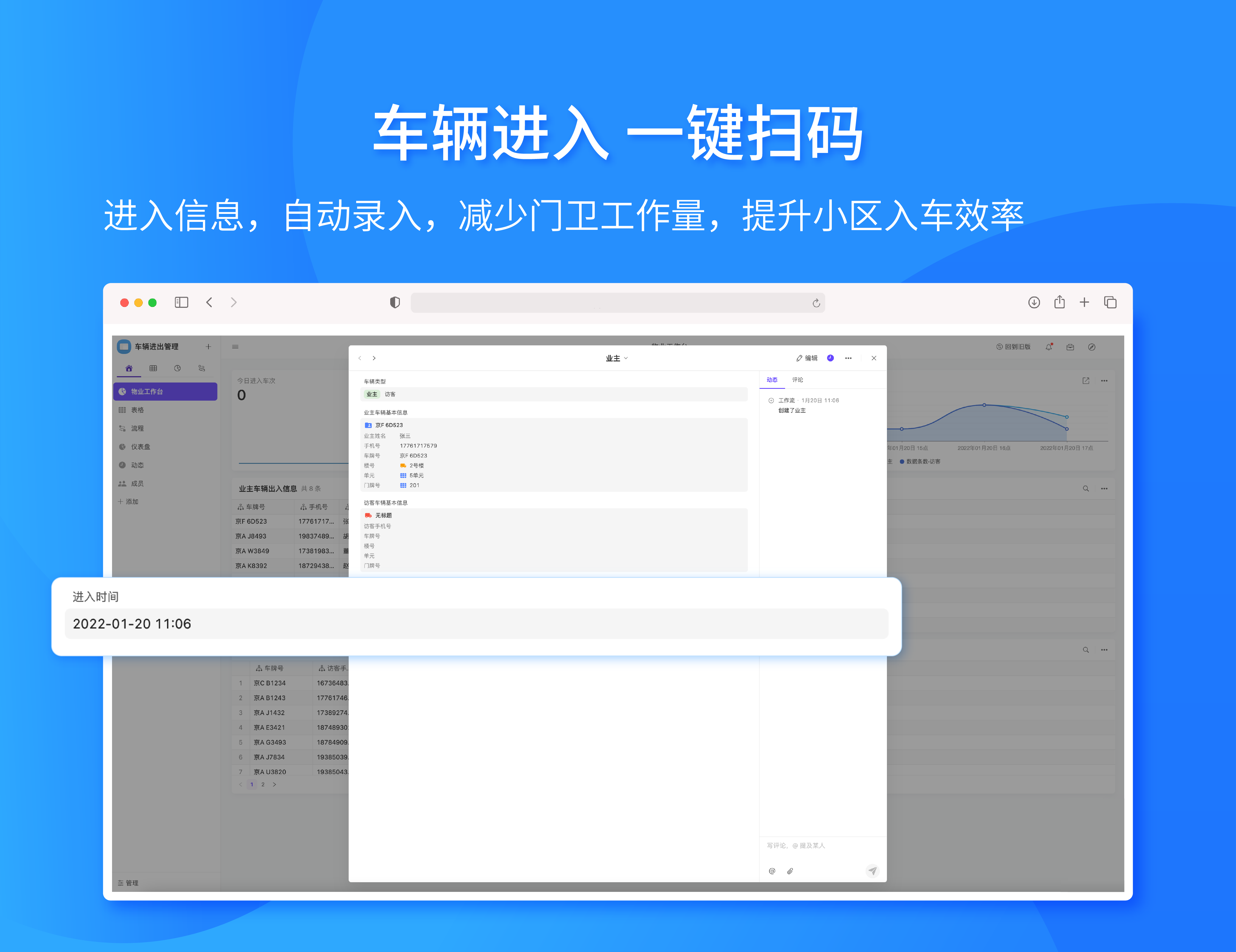This screenshot has height=952, width=1236.
Task: Switch to 动态 tab in dialog
Action: click(x=772, y=380)
